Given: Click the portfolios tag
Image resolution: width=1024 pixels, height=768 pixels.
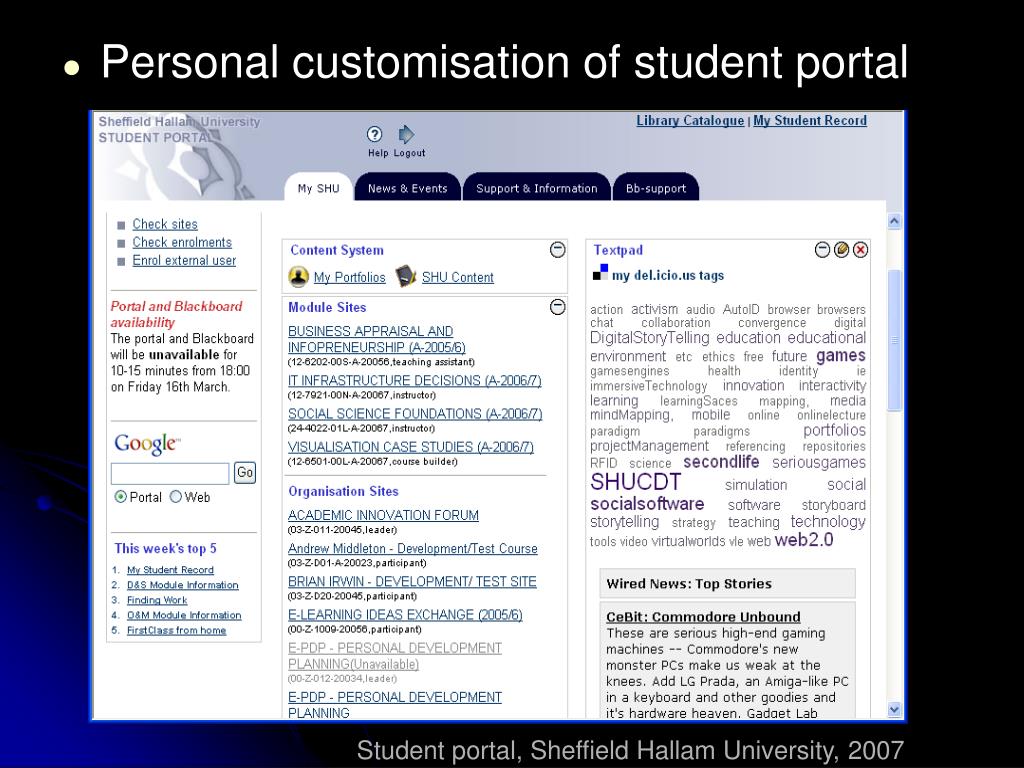Looking at the screenshot, I should click(835, 430).
